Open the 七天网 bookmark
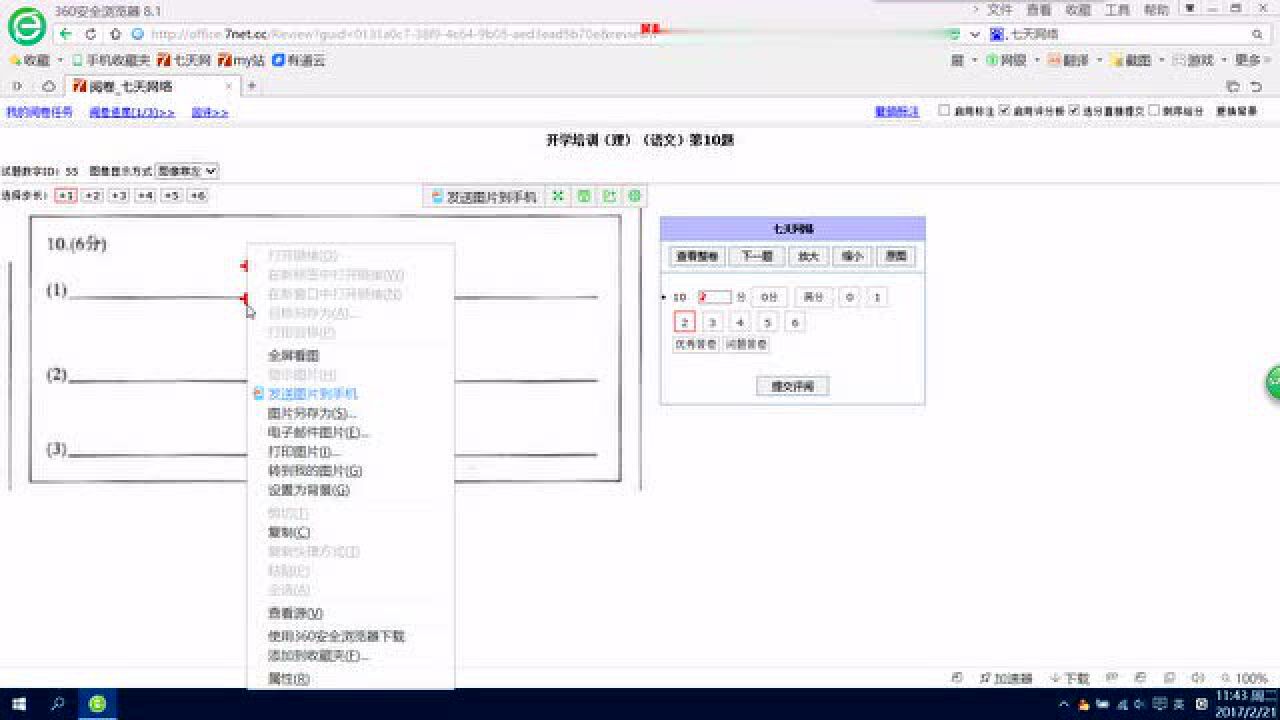Viewport: 1280px width, 720px height. (184, 60)
